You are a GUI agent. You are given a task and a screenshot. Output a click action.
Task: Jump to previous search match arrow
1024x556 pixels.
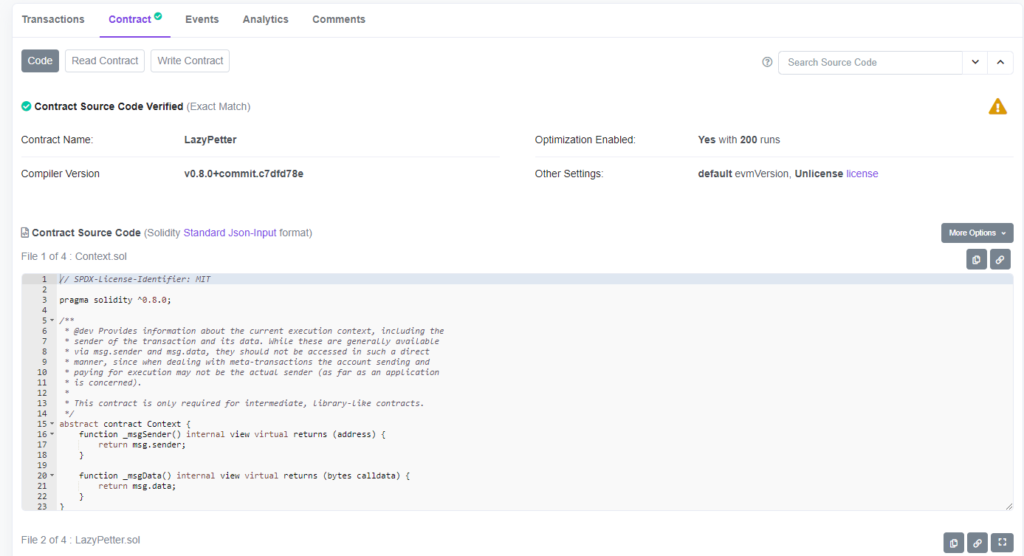click(1000, 62)
